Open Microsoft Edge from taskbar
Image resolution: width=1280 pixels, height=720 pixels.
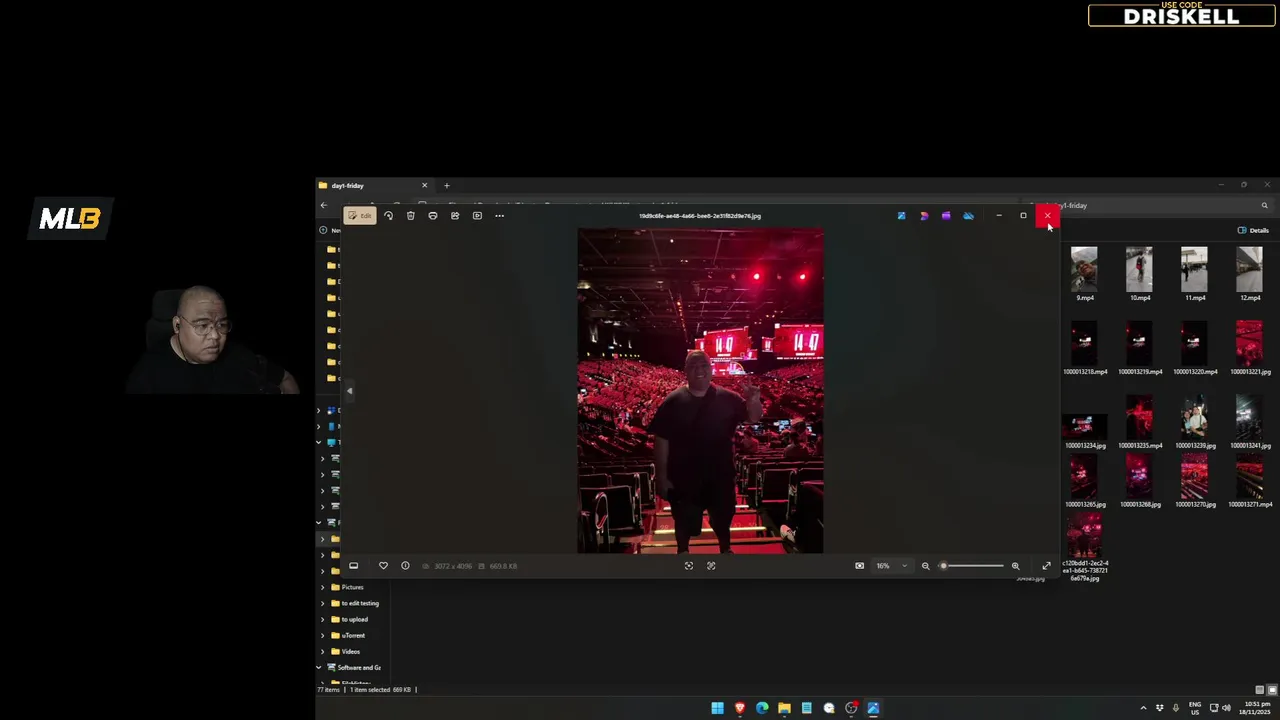[x=762, y=708]
